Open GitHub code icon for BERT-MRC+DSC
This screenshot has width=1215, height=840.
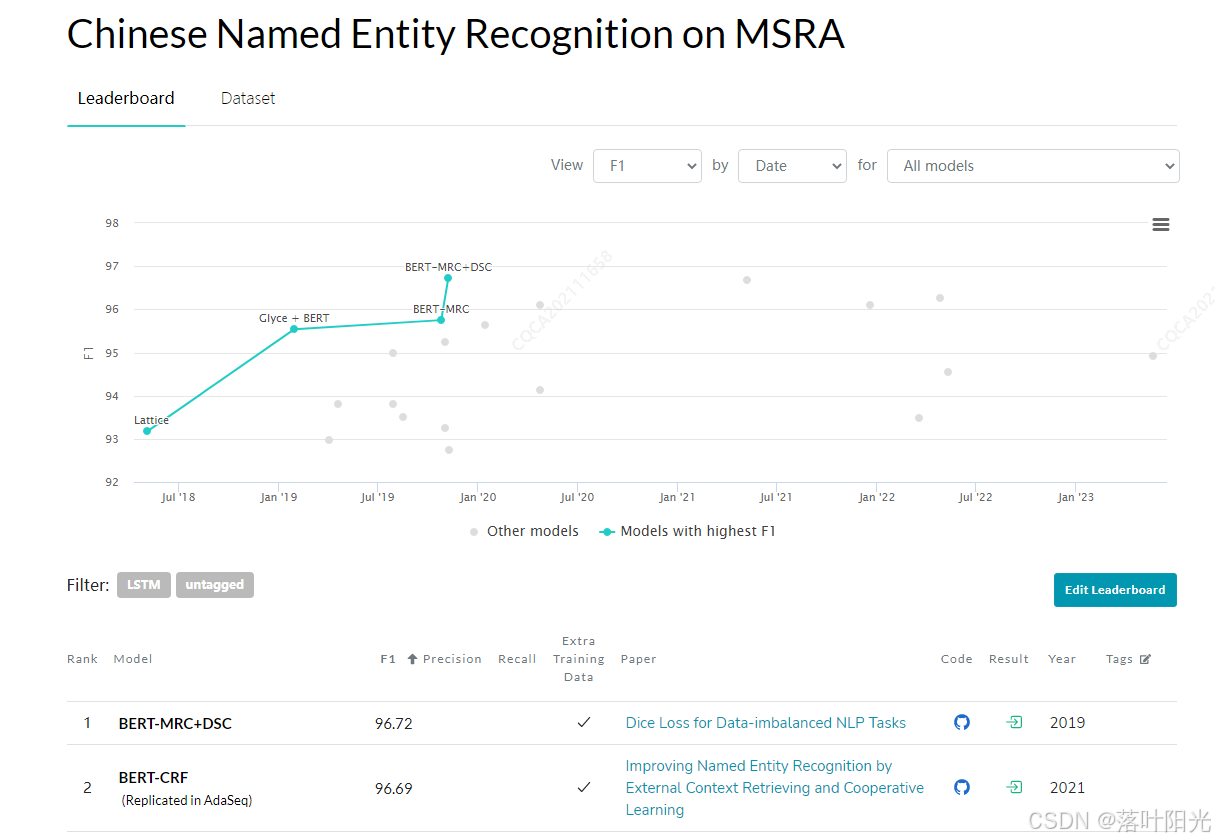click(x=962, y=722)
